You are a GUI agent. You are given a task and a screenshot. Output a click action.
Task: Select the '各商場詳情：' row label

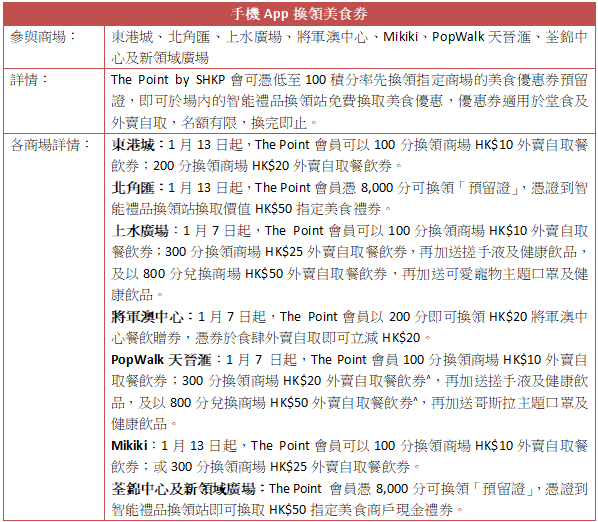[50, 145]
